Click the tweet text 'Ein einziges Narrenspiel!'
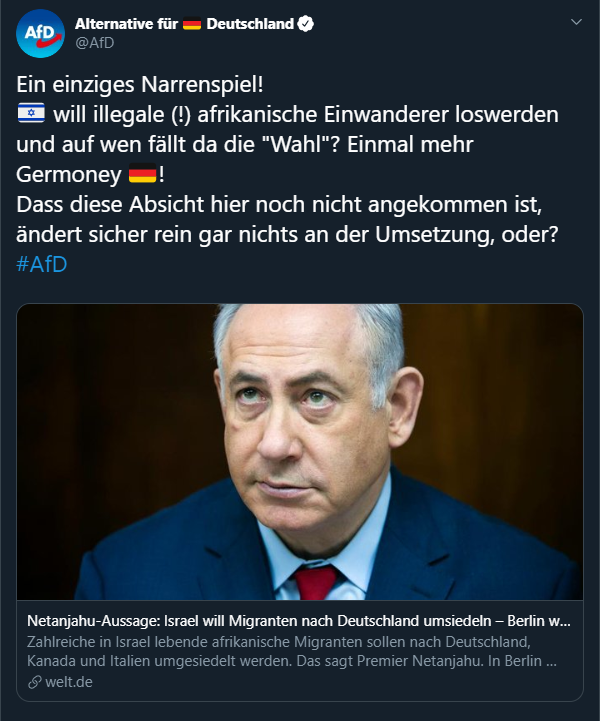Screen dimensions: 600x721 [x=140, y=85]
